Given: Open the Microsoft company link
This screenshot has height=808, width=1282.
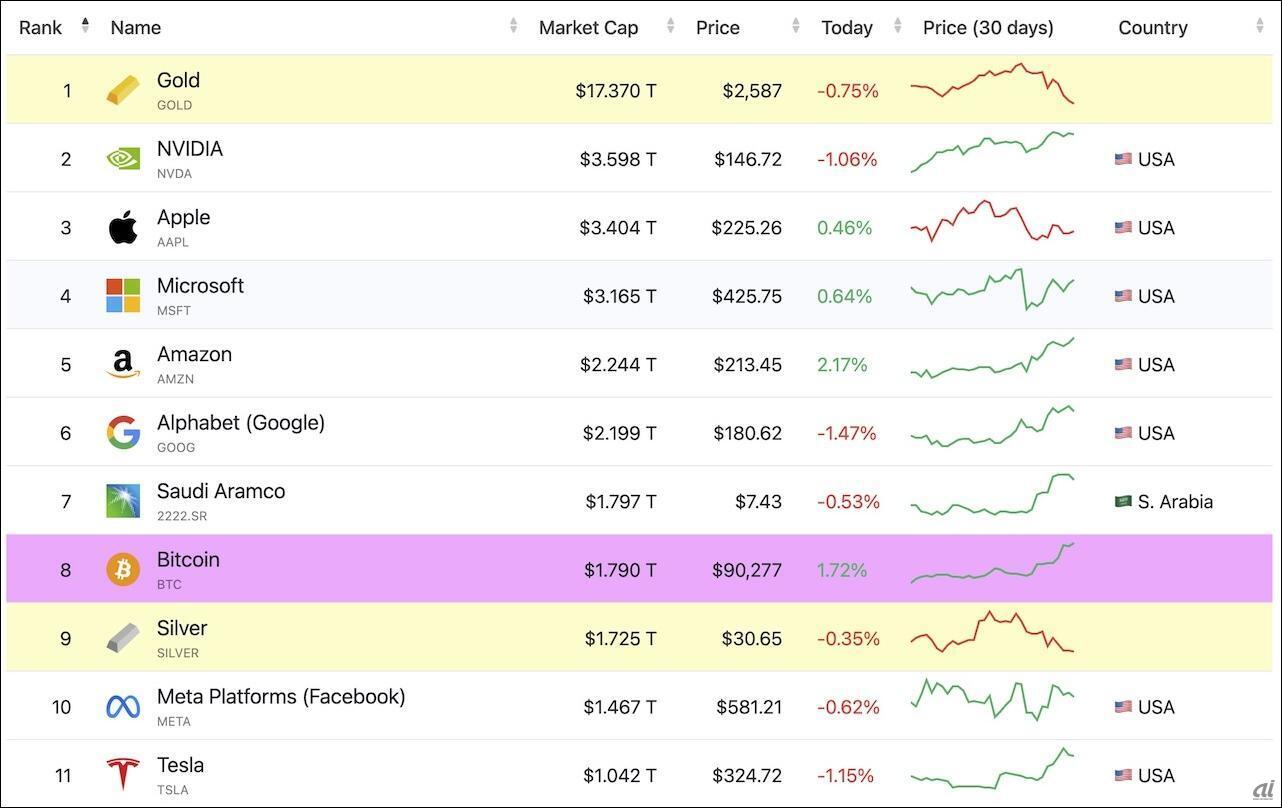Looking at the screenshot, I should 200,286.
